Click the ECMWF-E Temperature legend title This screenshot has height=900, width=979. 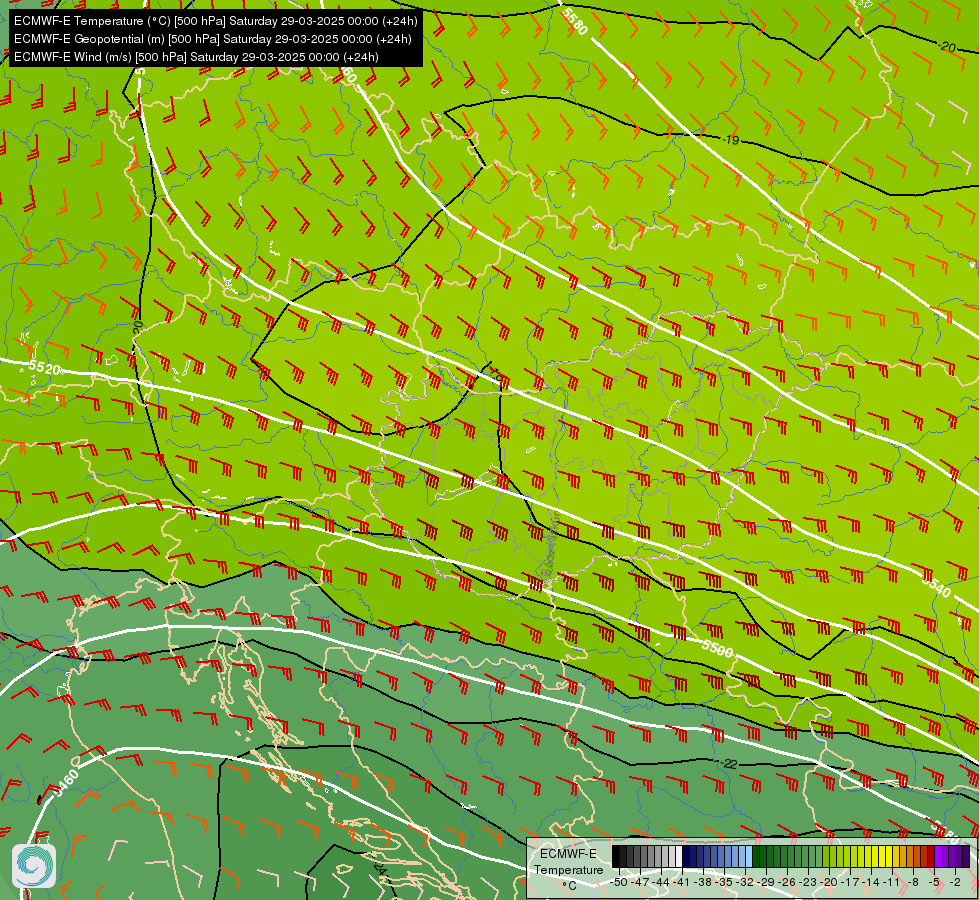click(569, 862)
